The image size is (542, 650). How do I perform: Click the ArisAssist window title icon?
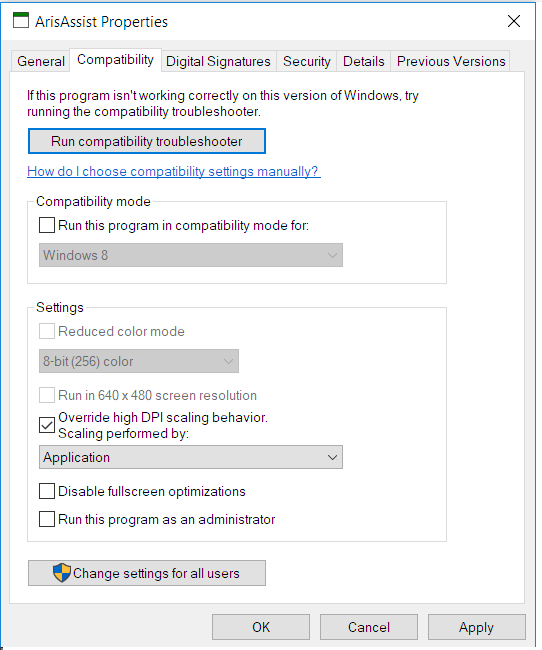click(x=21, y=20)
